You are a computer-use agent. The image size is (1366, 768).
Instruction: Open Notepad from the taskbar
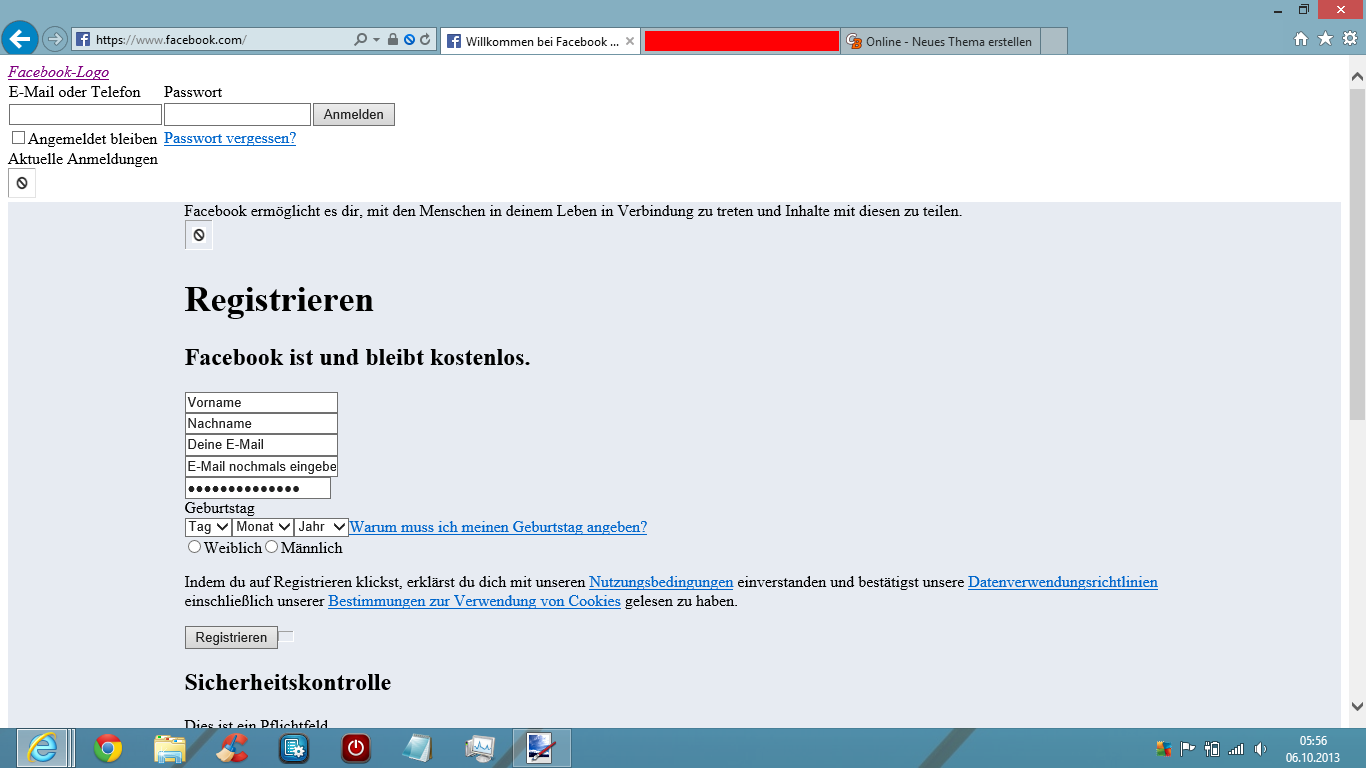coord(417,748)
